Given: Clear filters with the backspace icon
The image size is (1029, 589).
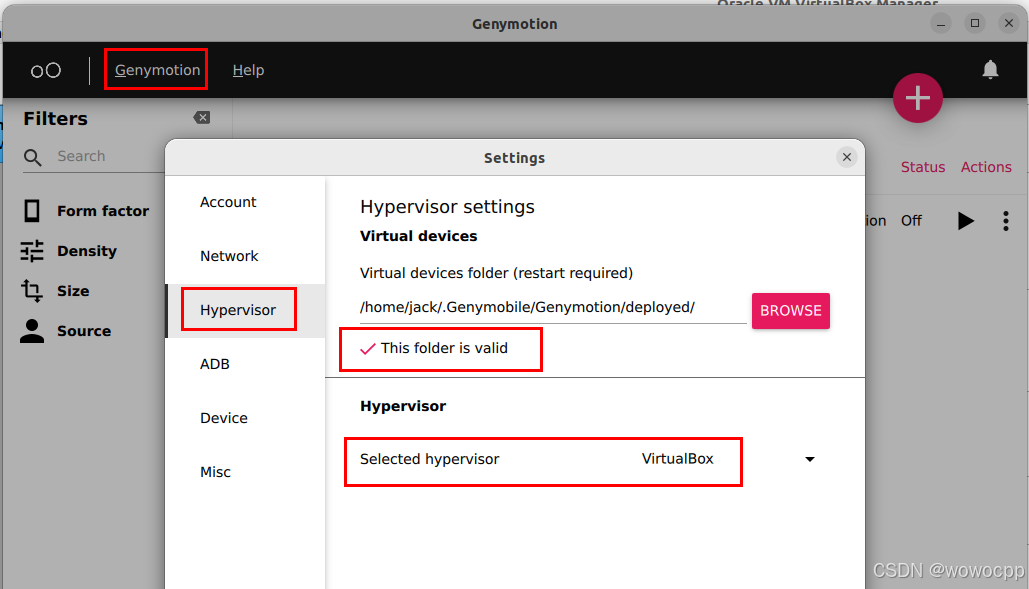Looking at the screenshot, I should tap(202, 117).
